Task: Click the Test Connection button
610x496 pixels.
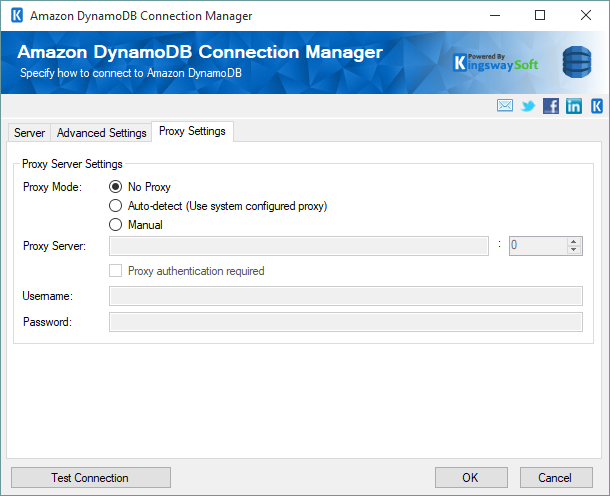Action: (91, 477)
